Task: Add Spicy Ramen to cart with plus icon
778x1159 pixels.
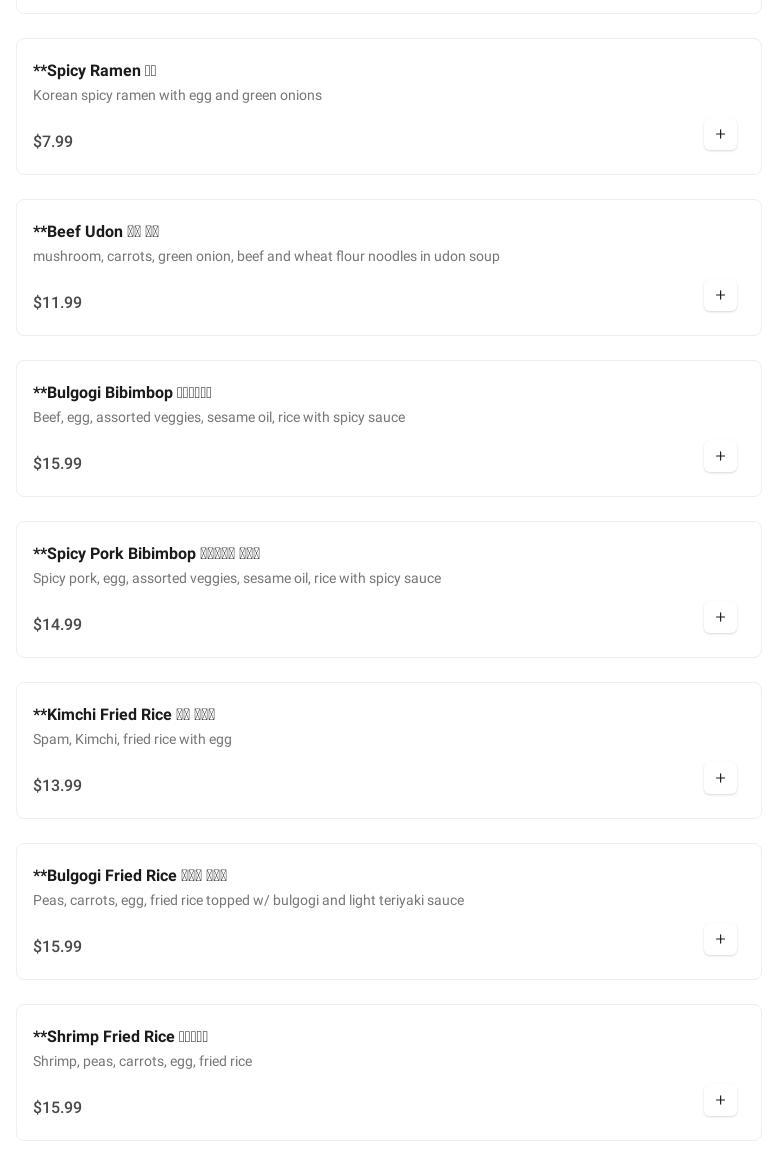Action: (x=720, y=135)
